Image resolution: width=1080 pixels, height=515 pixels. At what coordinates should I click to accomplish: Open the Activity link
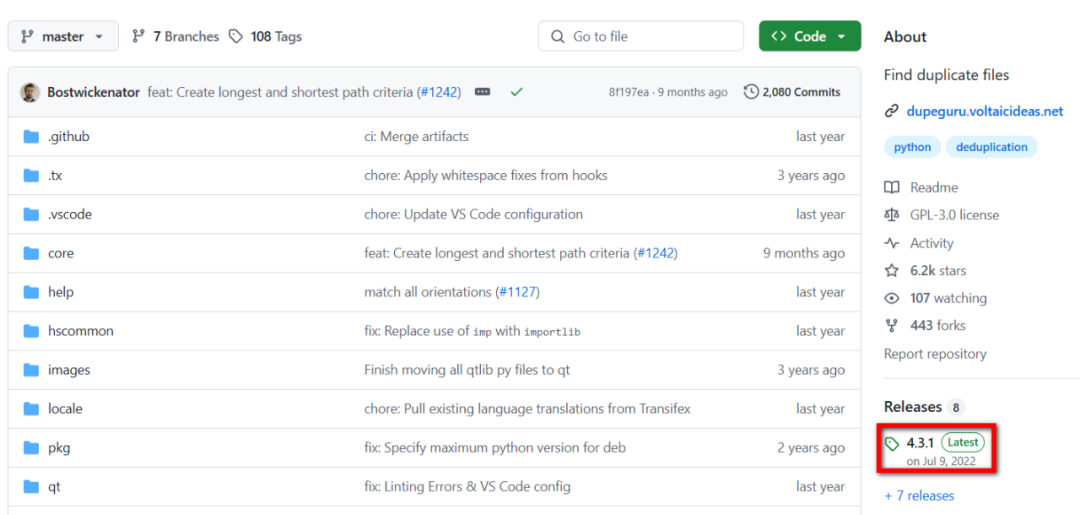pyautogui.click(x=932, y=243)
